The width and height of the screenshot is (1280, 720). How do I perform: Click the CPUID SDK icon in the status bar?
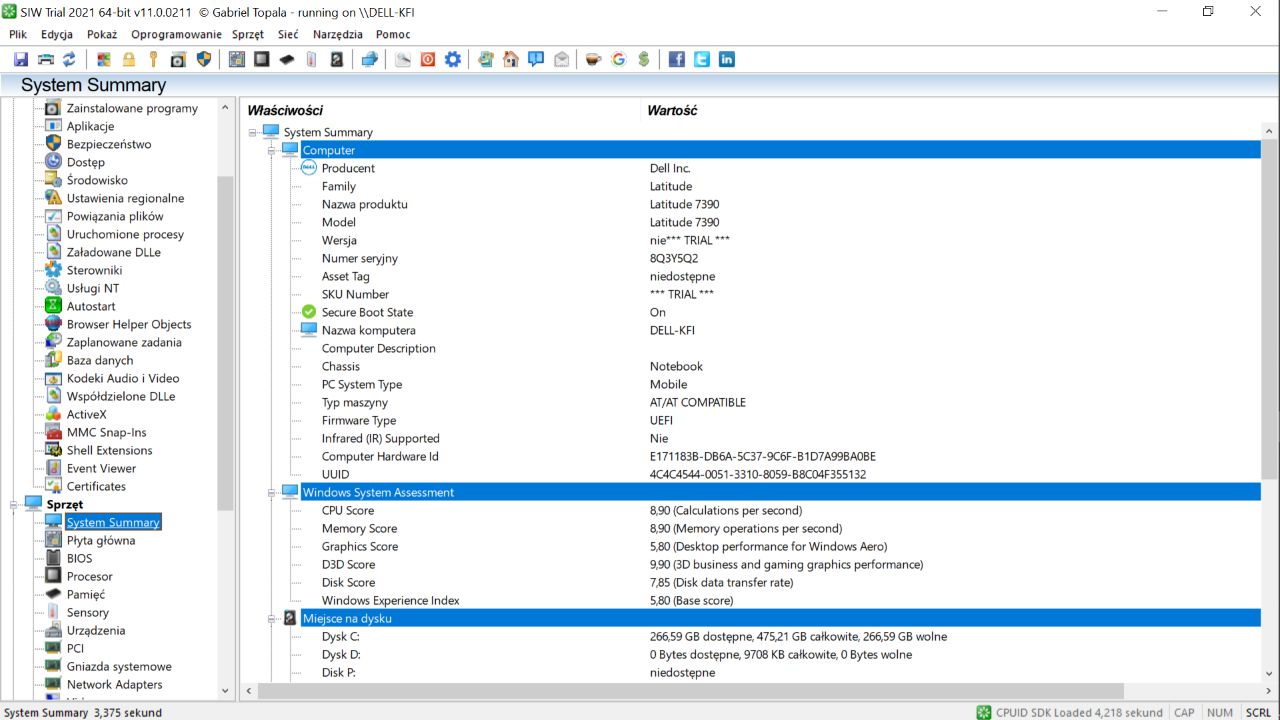pyautogui.click(x=984, y=712)
